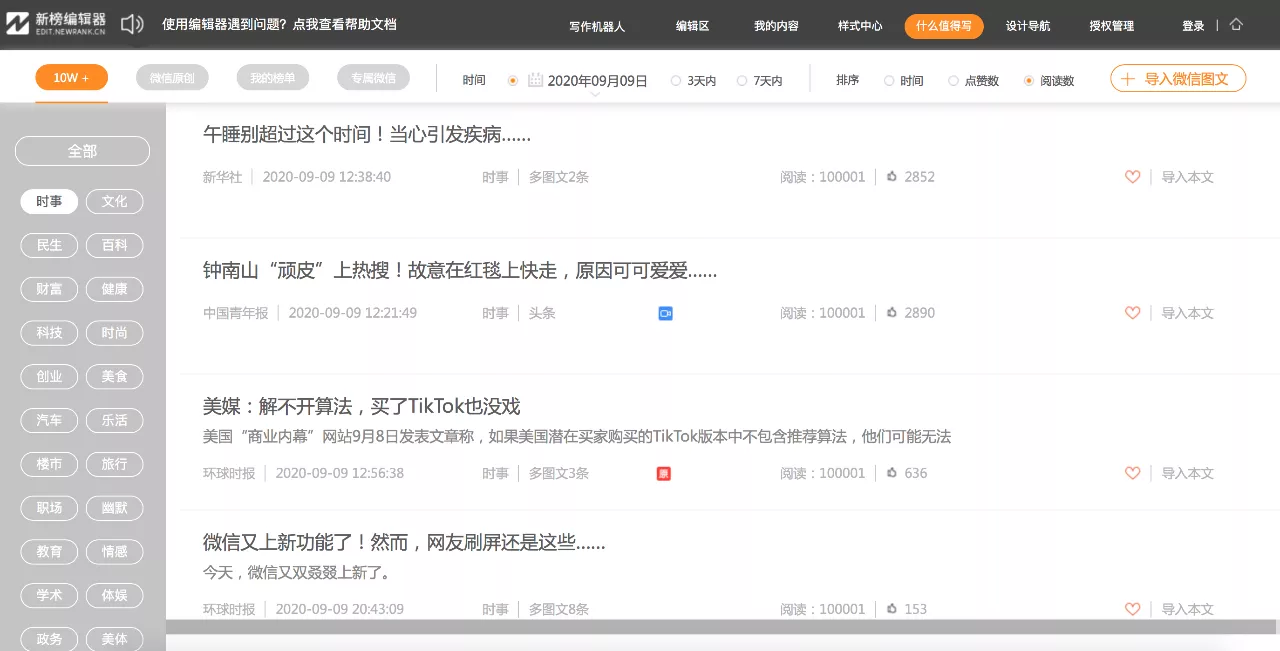
Task: Sort by 时间 radio option
Action: pyautogui.click(x=889, y=81)
